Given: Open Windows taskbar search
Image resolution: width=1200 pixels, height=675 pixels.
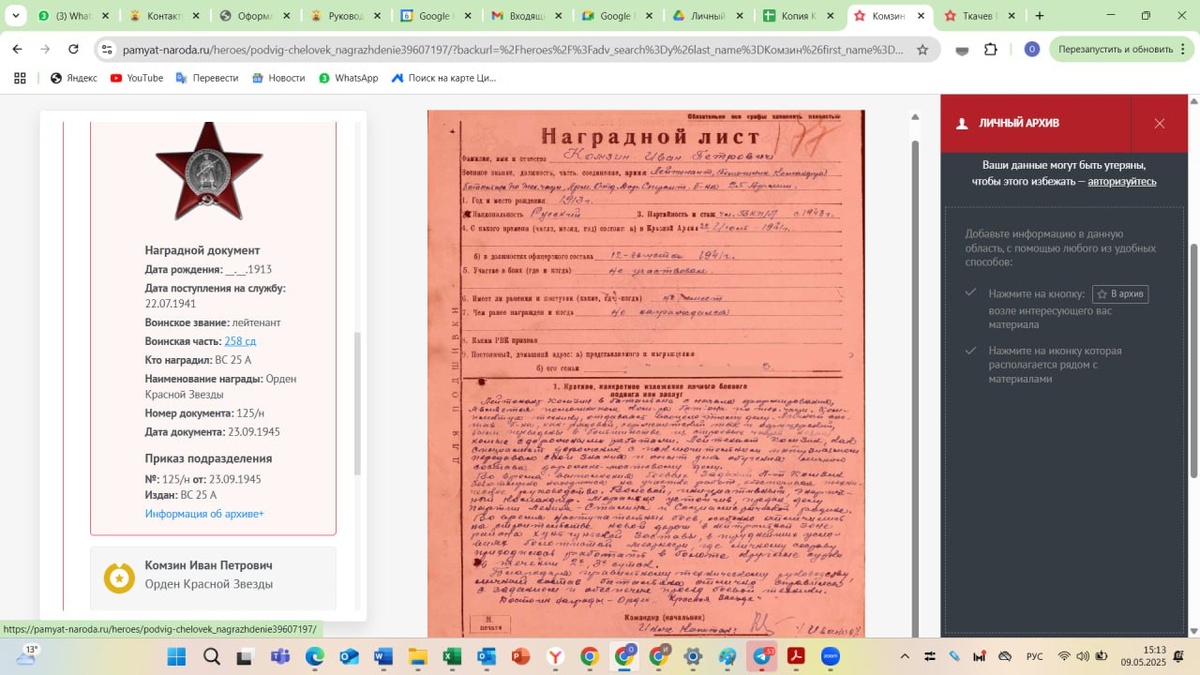Looking at the screenshot, I should [211, 657].
